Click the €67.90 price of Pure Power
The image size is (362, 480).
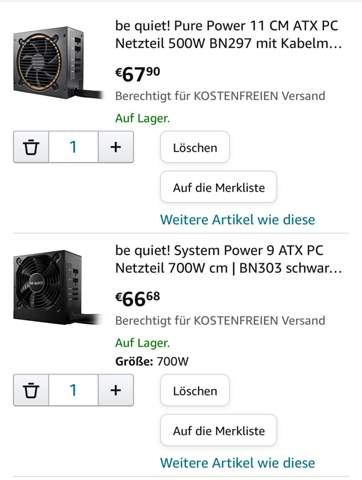138,74
